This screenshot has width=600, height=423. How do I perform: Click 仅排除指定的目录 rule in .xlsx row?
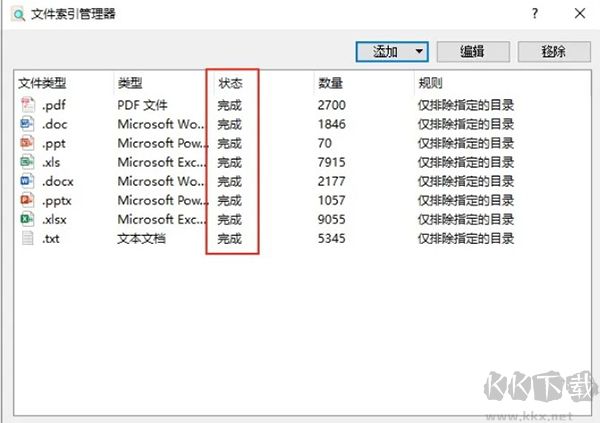pyautogui.click(x=466, y=219)
